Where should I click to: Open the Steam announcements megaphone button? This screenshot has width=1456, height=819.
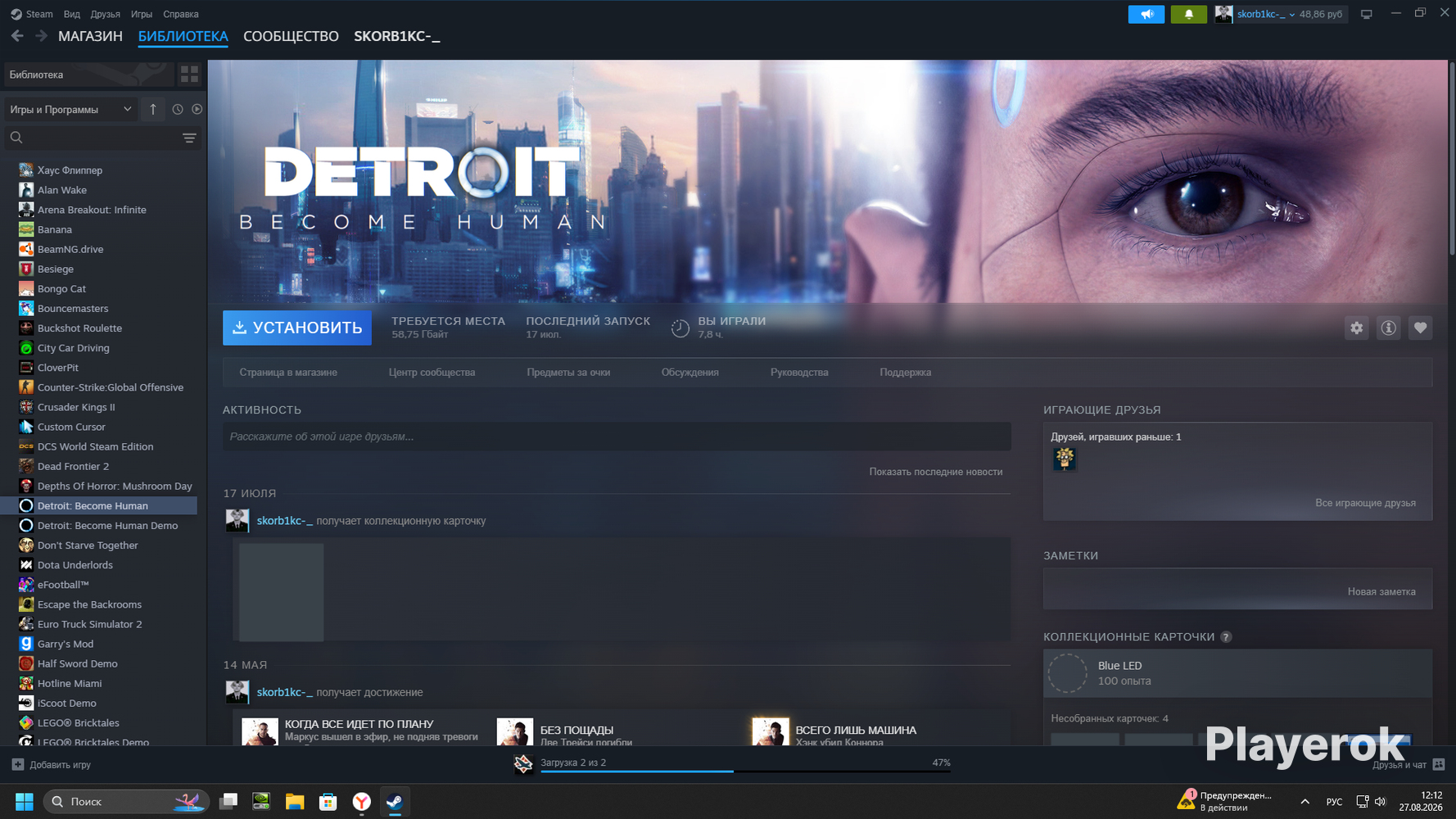pyautogui.click(x=1146, y=14)
